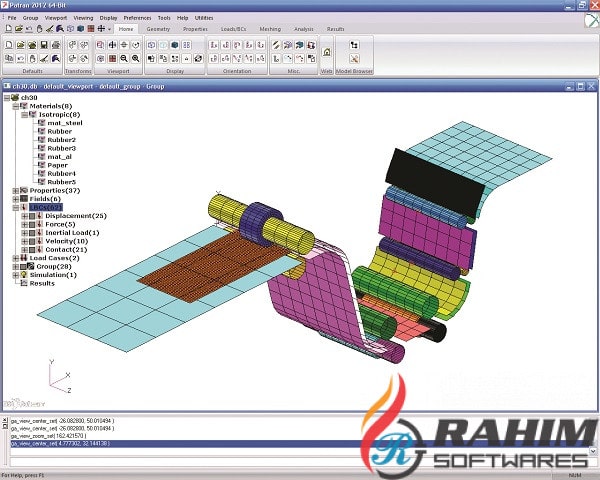Click the mat_steel material icon
Screen dimensions: 600x480
pyautogui.click(x=42, y=123)
